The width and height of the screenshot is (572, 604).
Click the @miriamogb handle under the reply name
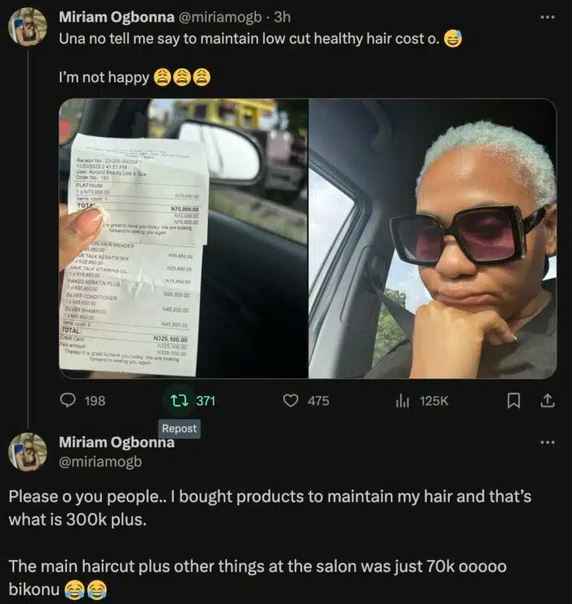pos(100,461)
